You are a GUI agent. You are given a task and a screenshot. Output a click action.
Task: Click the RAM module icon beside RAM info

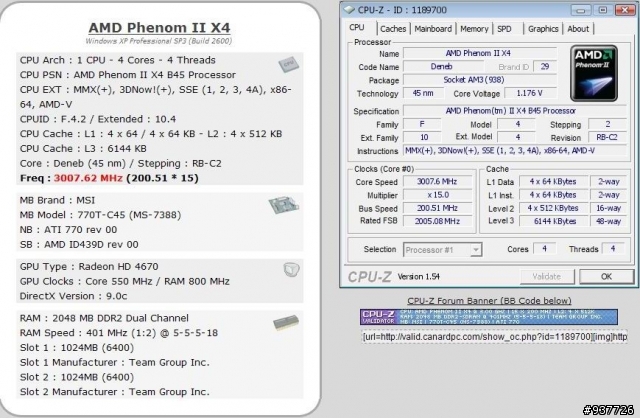286,322
